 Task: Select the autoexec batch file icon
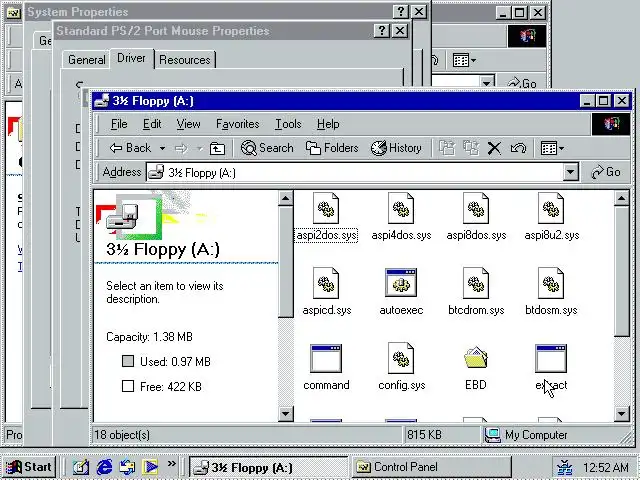click(401, 282)
